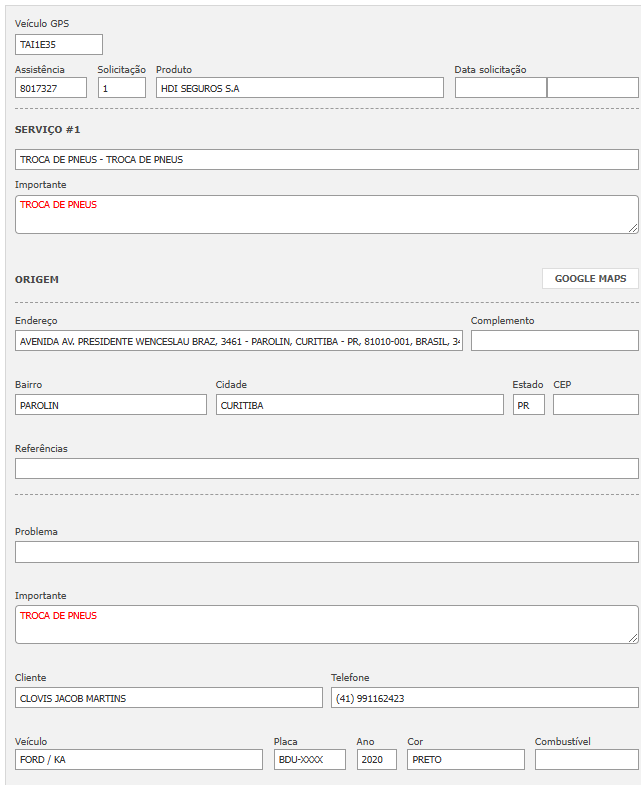
Task: Select the service description field under Serviço #1
Action: pyautogui.click(x=326, y=160)
